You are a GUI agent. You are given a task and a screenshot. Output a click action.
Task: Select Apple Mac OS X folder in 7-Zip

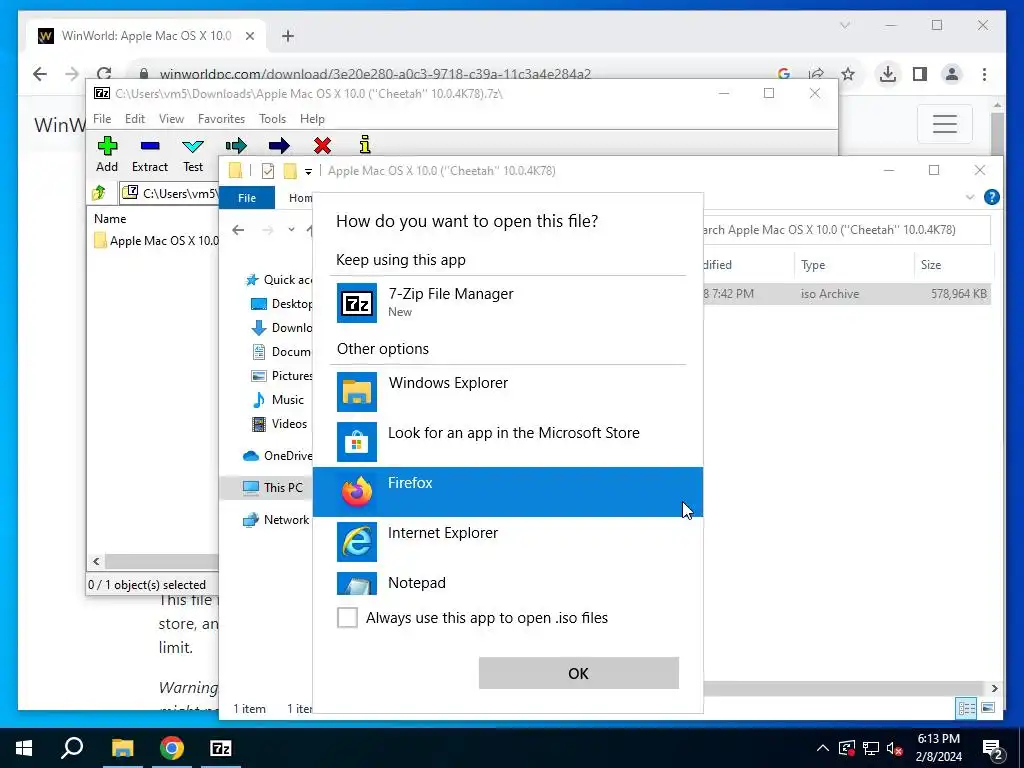point(157,240)
